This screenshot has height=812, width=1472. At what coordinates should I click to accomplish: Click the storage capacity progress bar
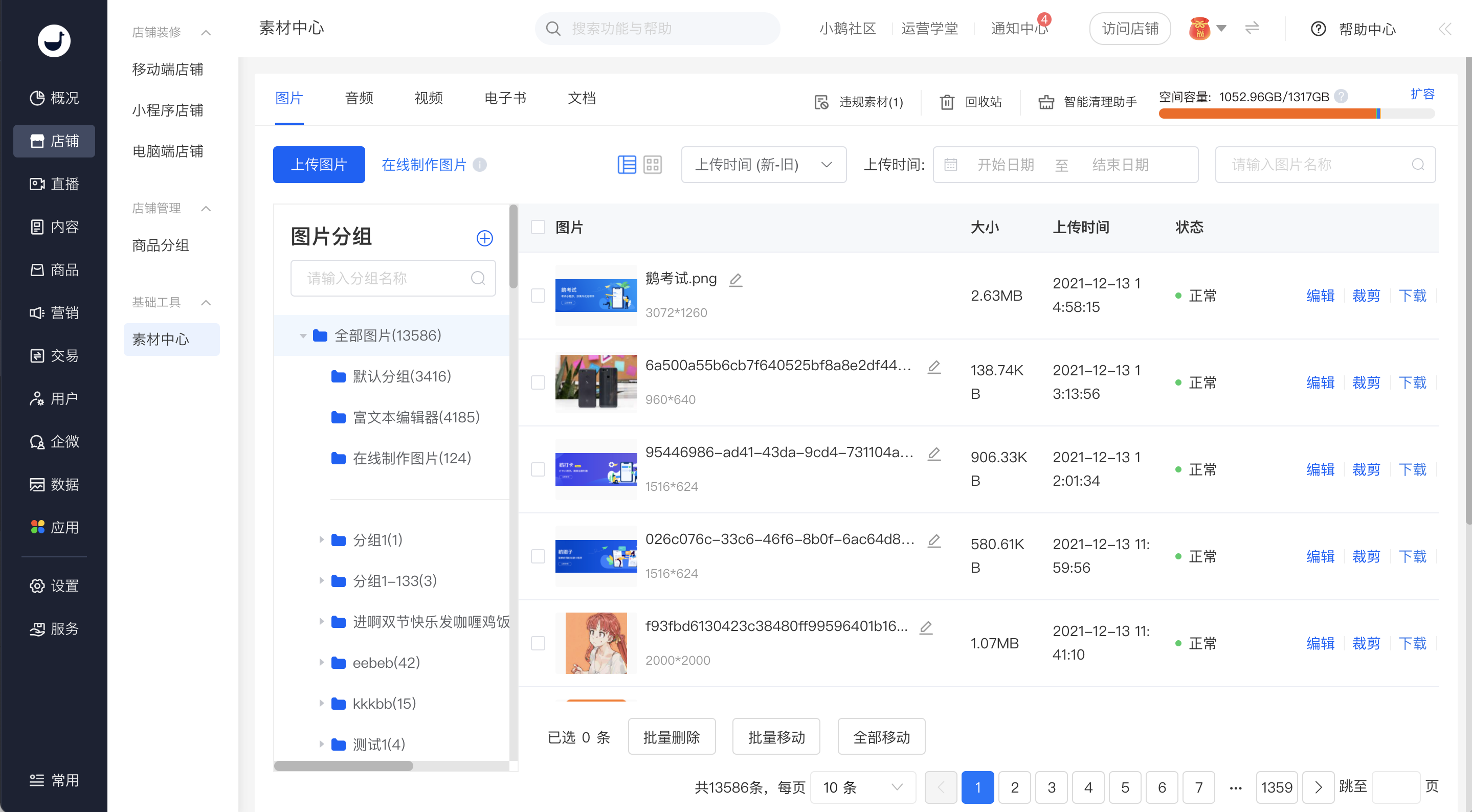point(1296,113)
